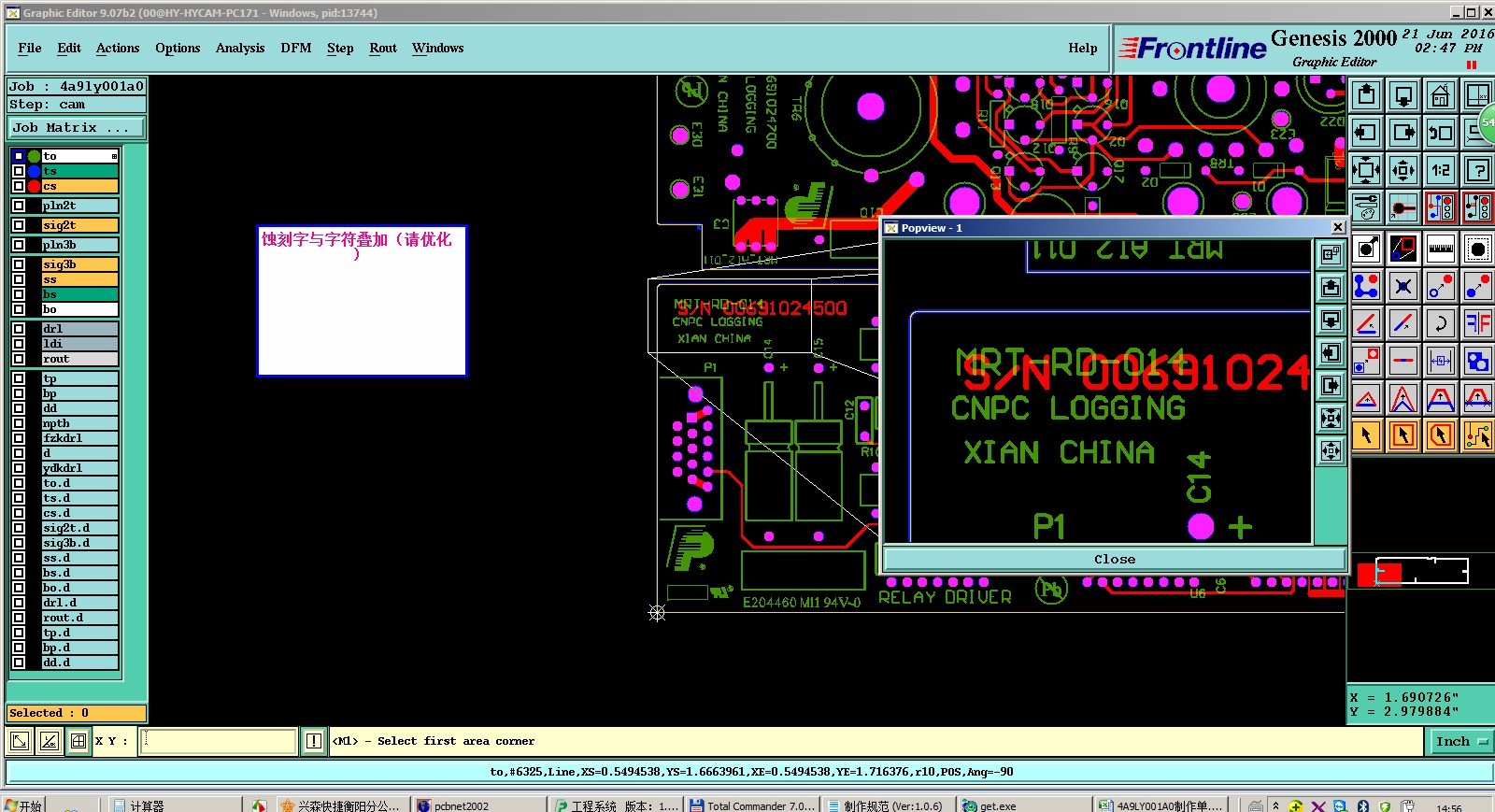Select the fzkdrl layer row
This screenshot has height=812, width=1495.
coord(80,438)
